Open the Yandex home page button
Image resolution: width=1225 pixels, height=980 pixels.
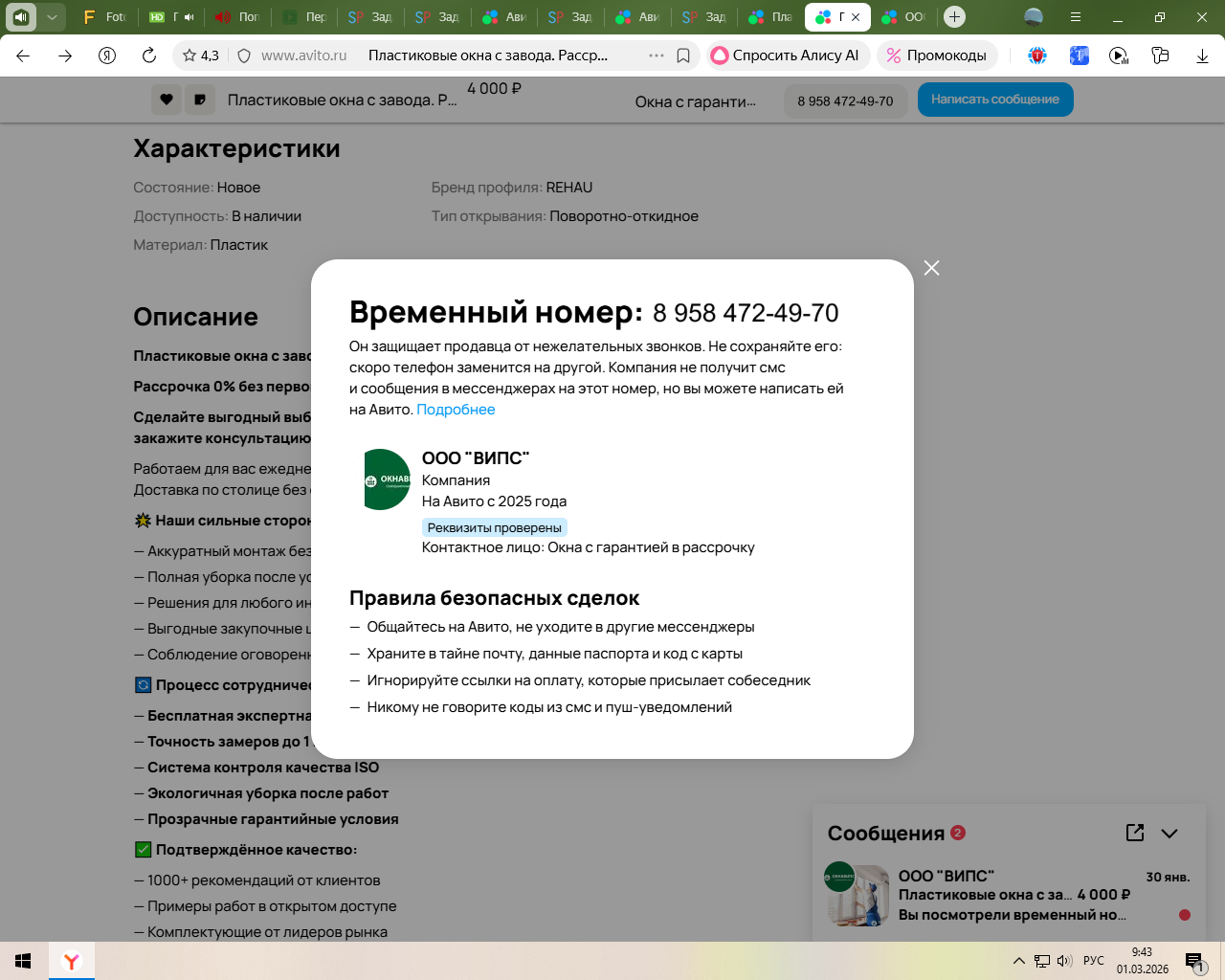pyautogui.click(x=107, y=56)
